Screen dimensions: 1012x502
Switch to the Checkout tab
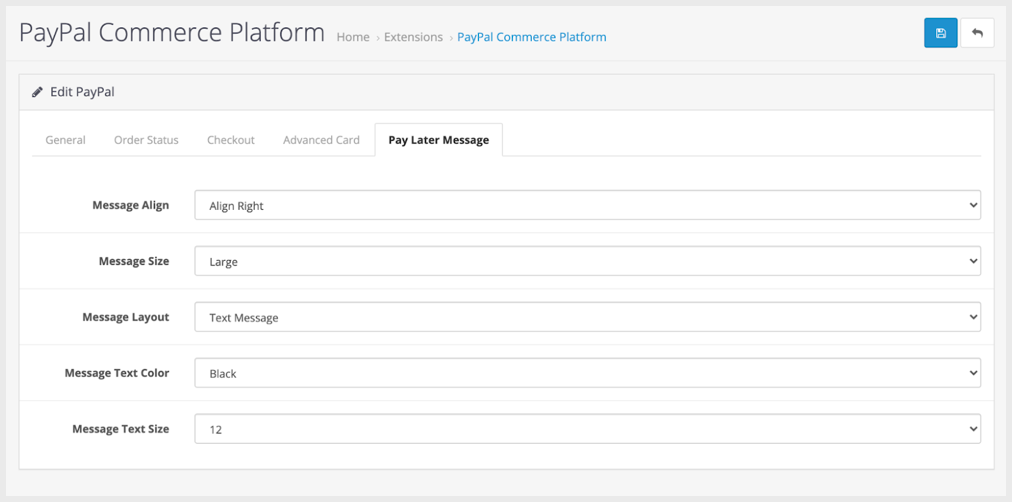[x=231, y=140]
